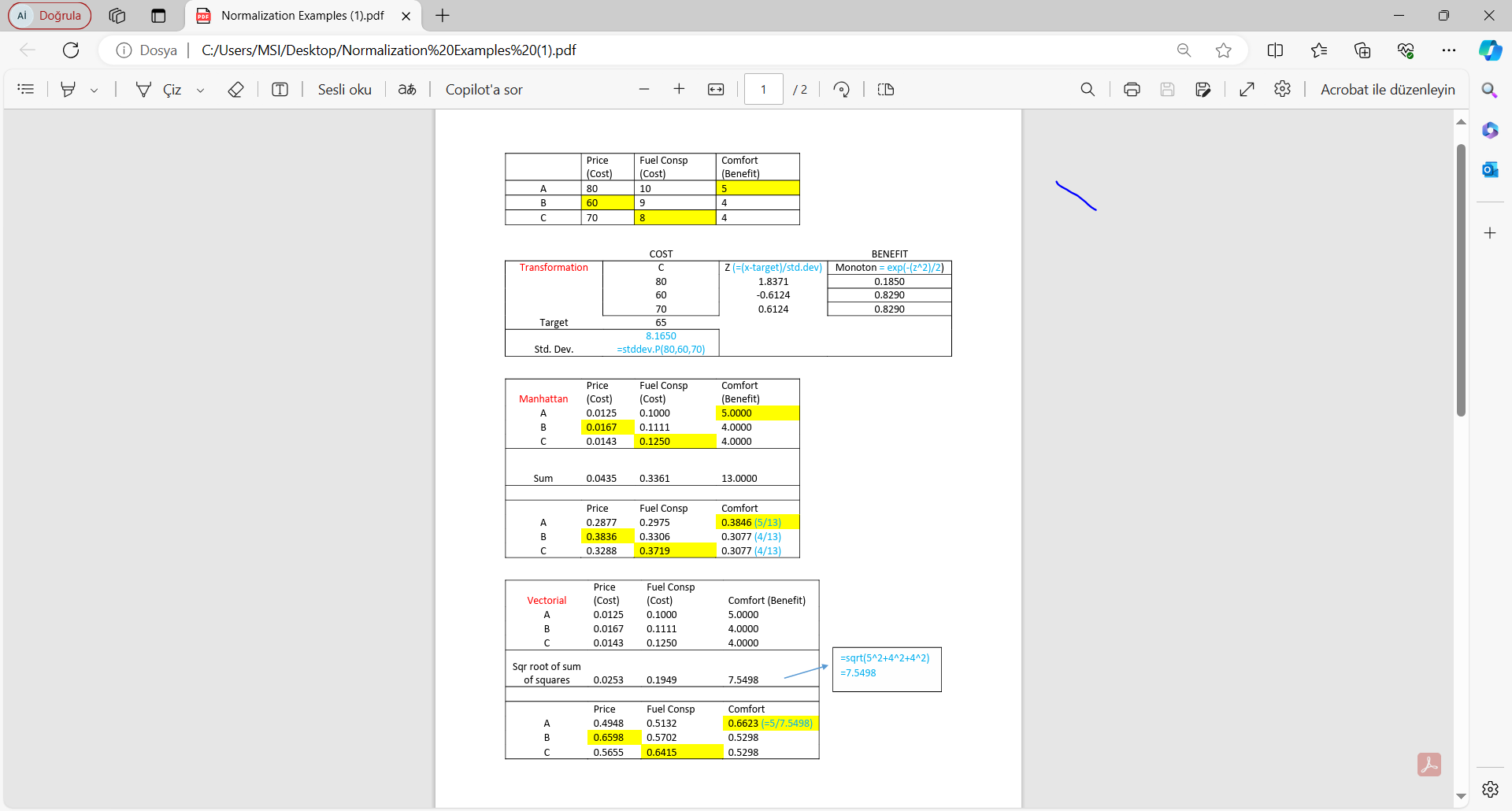
Task: Click the scroll down arrow
Action: (1461, 796)
